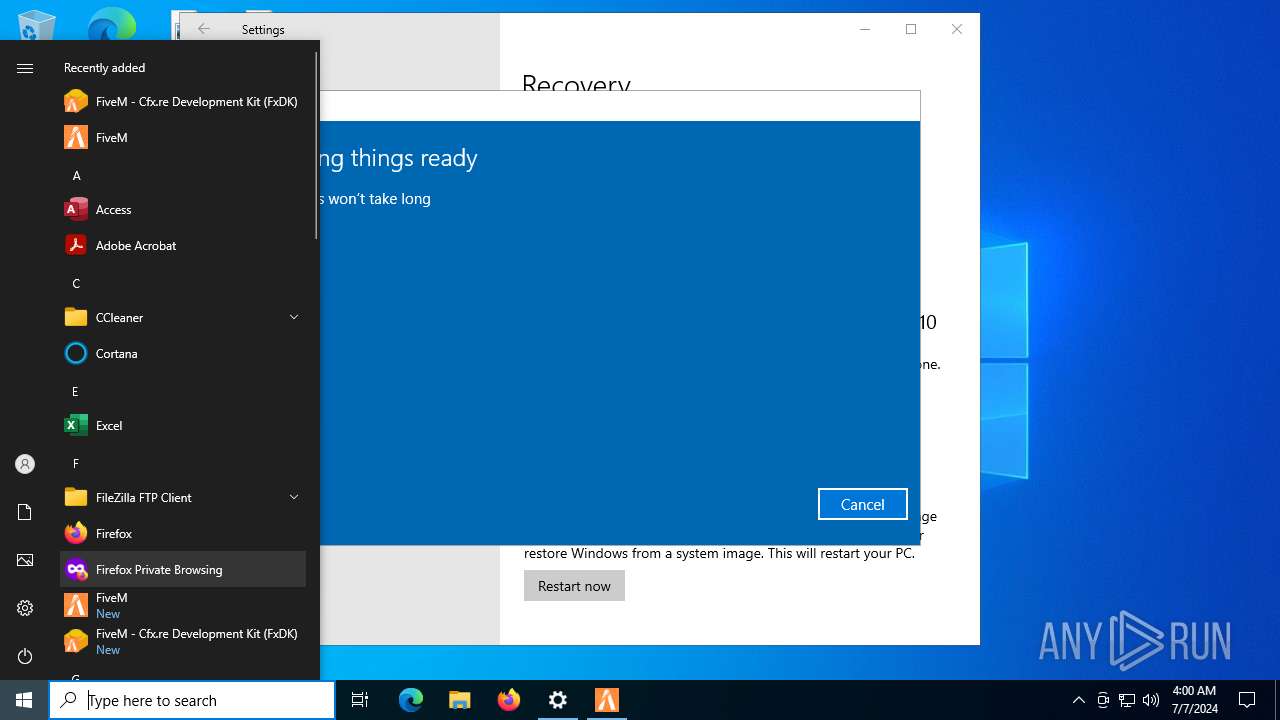Open the network tray icon
Image resolution: width=1280 pixels, height=720 pixels.
coord(1127,700)
